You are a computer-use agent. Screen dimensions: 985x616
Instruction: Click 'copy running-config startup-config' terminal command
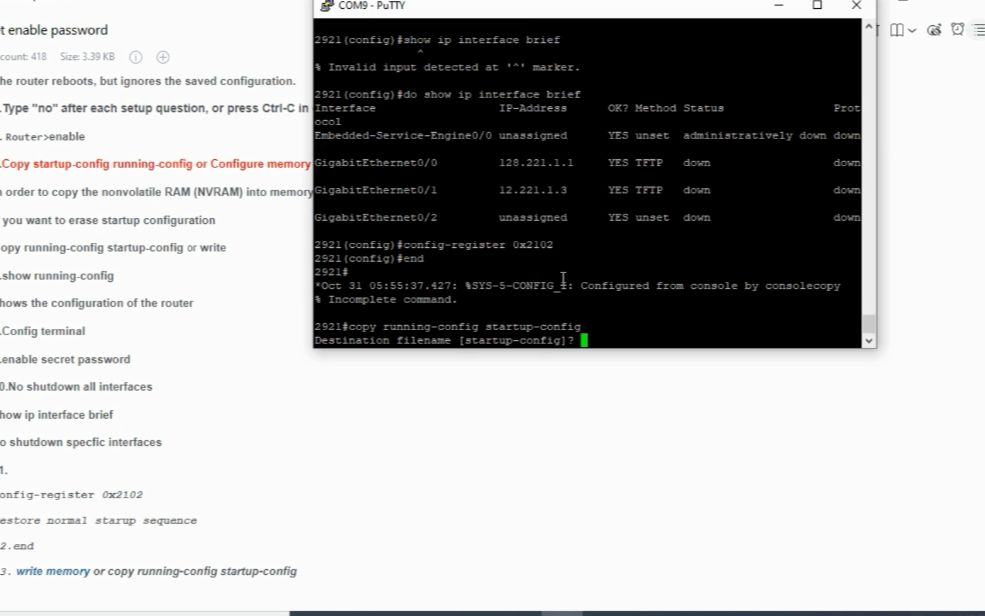464,327
